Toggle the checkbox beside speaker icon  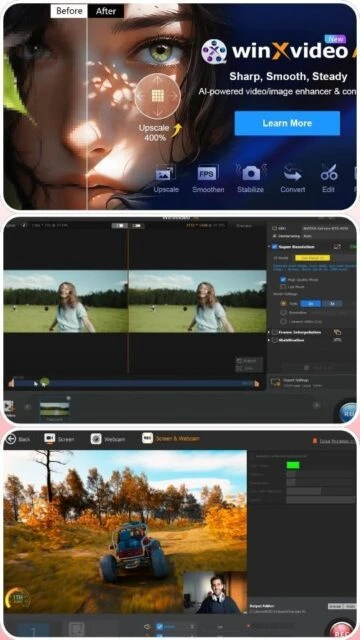pyautogui.click(x=160, y=627)
